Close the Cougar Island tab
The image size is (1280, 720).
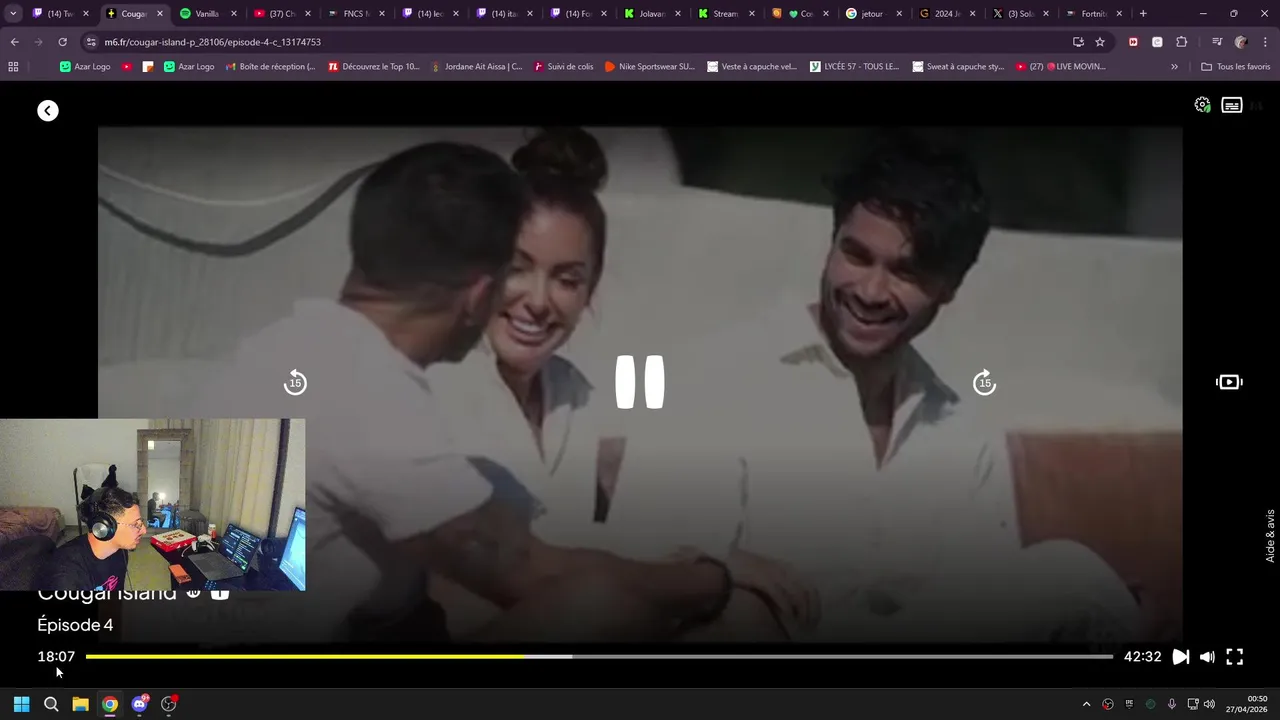point(160,14)
